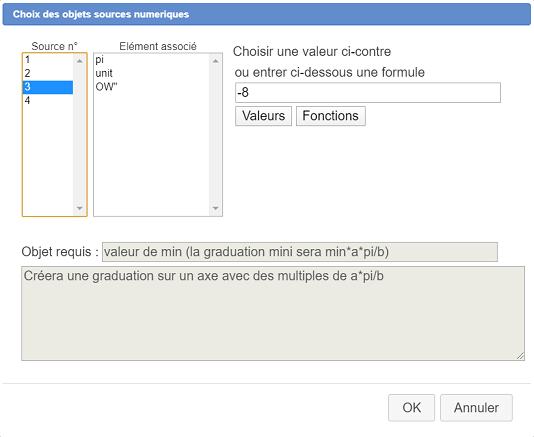Click the resize grip of description area
This screenshot has width=534, height=437.
[520, 356]
